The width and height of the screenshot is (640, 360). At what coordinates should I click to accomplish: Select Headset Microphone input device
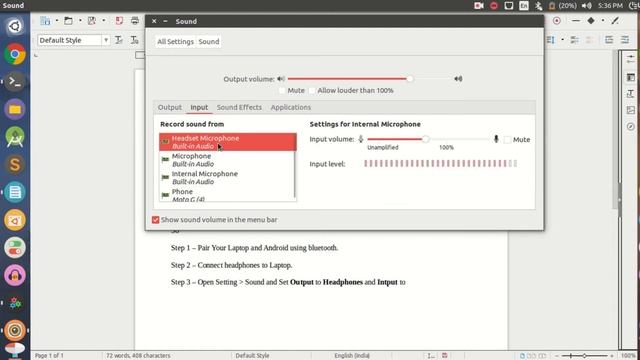click(x=228, y=142)
